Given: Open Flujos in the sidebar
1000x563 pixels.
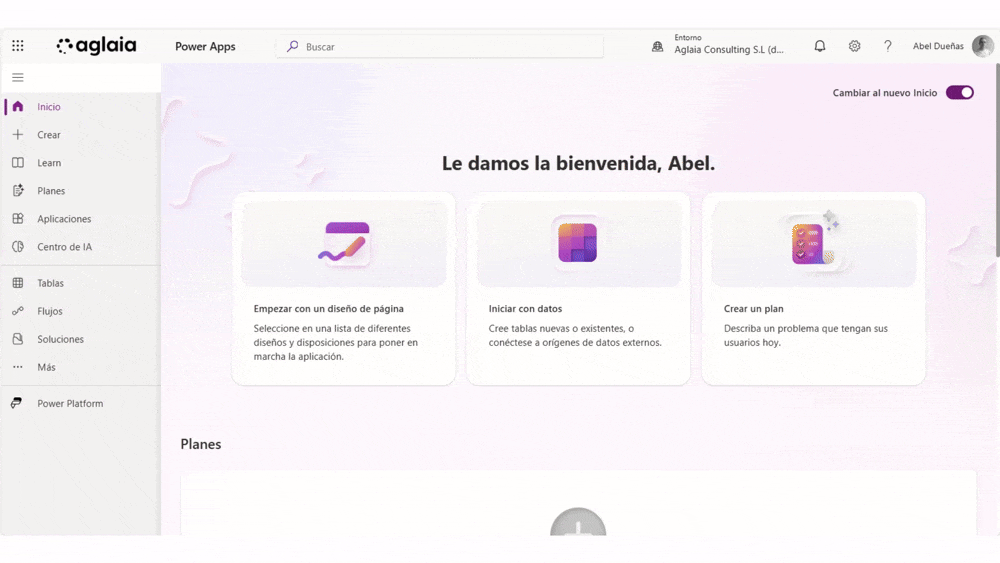Looking at the screenshot, I should pos(80,311).
